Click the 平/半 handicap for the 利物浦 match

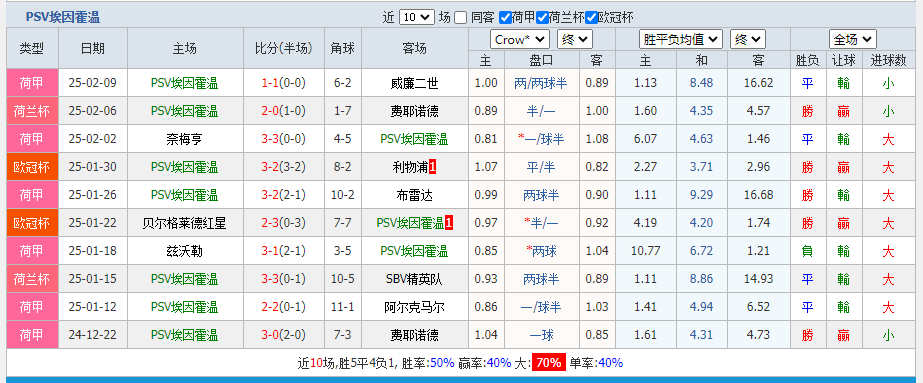coord(541,167)
